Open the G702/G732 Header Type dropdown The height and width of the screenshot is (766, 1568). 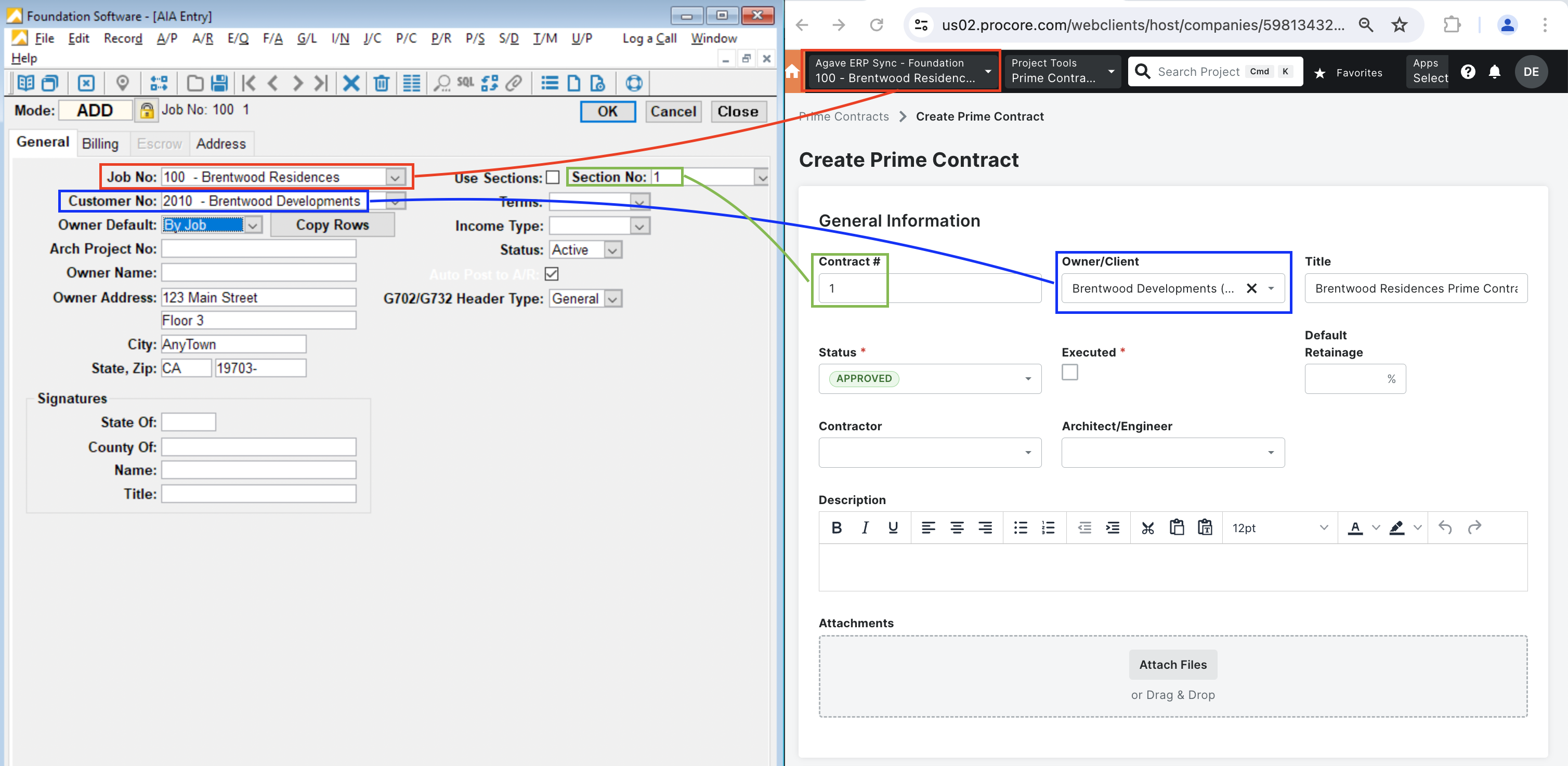[612, 299]
